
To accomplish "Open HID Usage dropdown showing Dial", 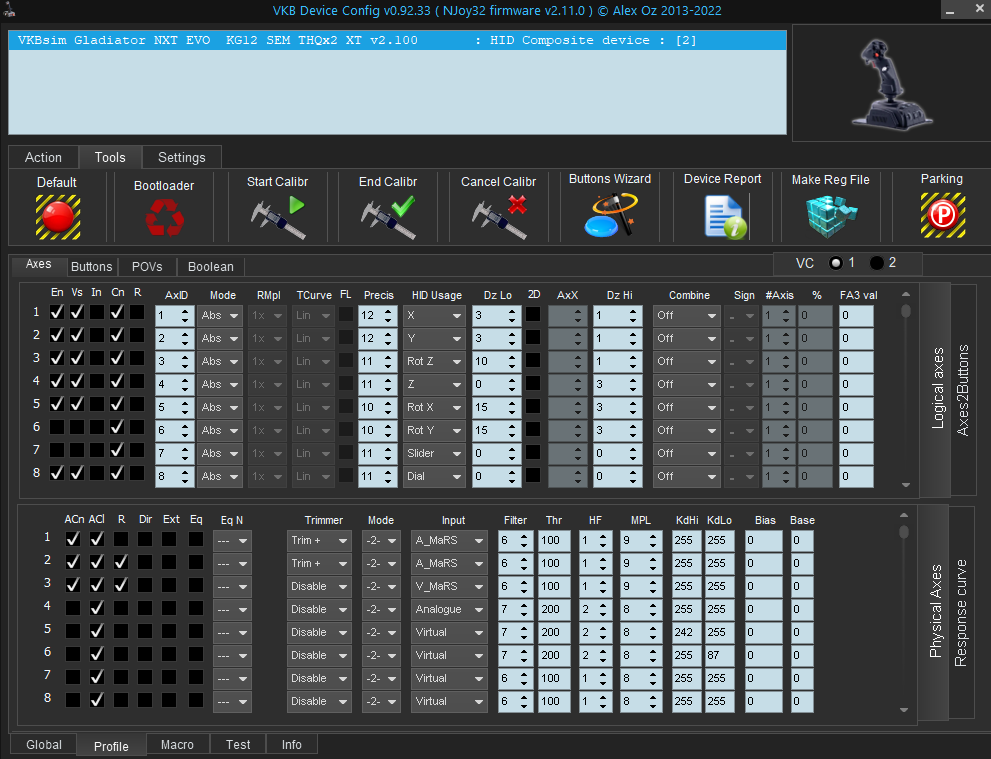I will point(434,477).
